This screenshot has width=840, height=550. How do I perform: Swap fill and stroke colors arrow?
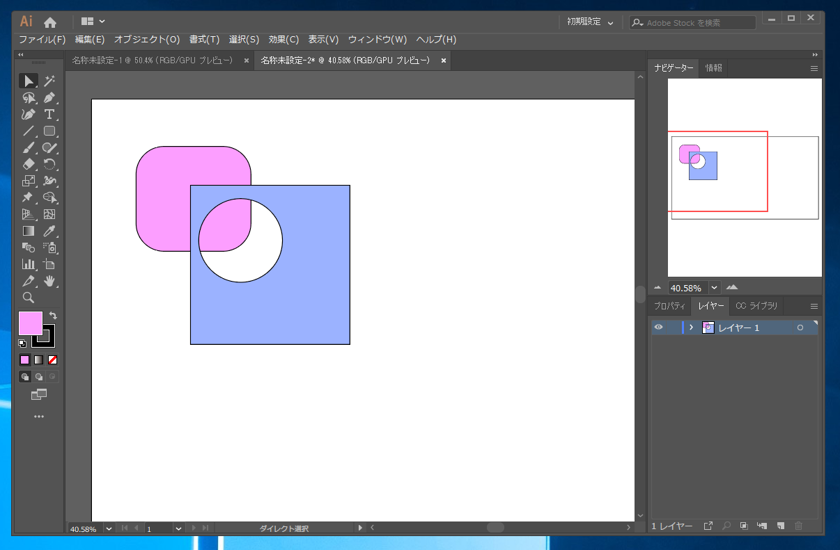point(53,316)
